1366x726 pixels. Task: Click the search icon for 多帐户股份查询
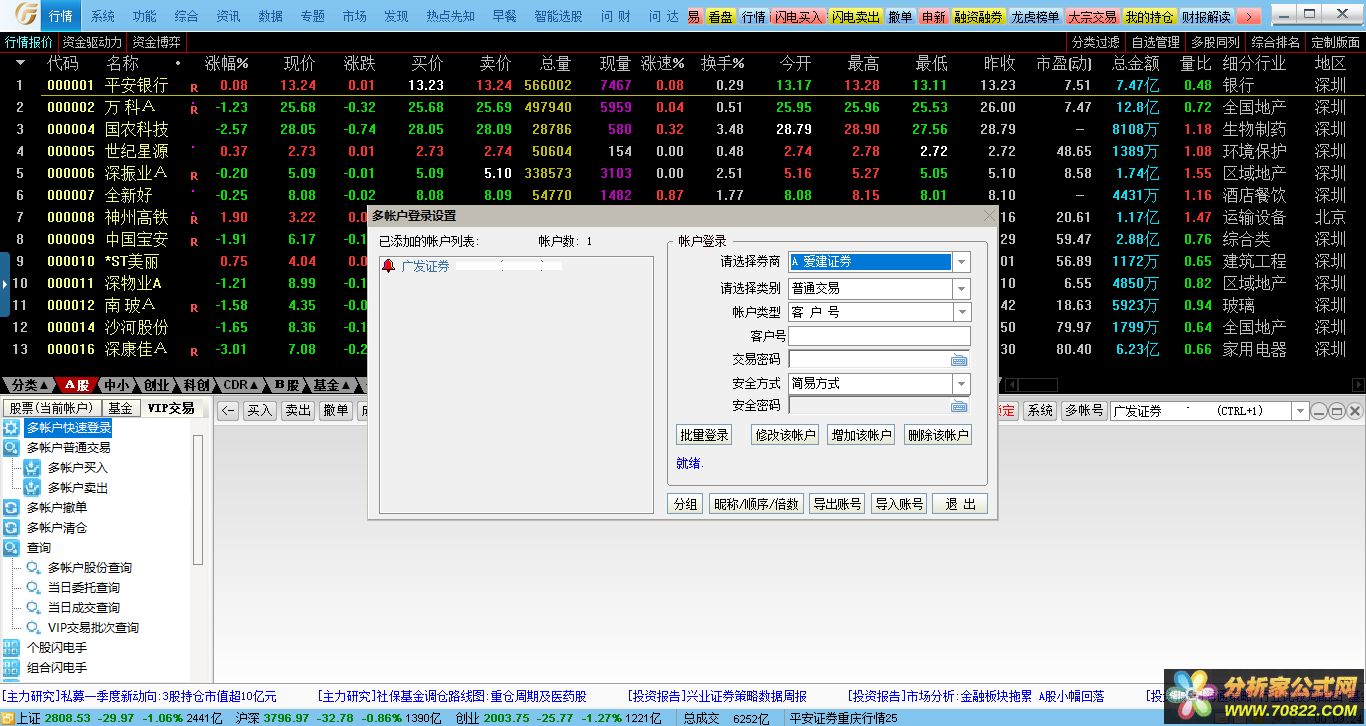coord(33,568)
